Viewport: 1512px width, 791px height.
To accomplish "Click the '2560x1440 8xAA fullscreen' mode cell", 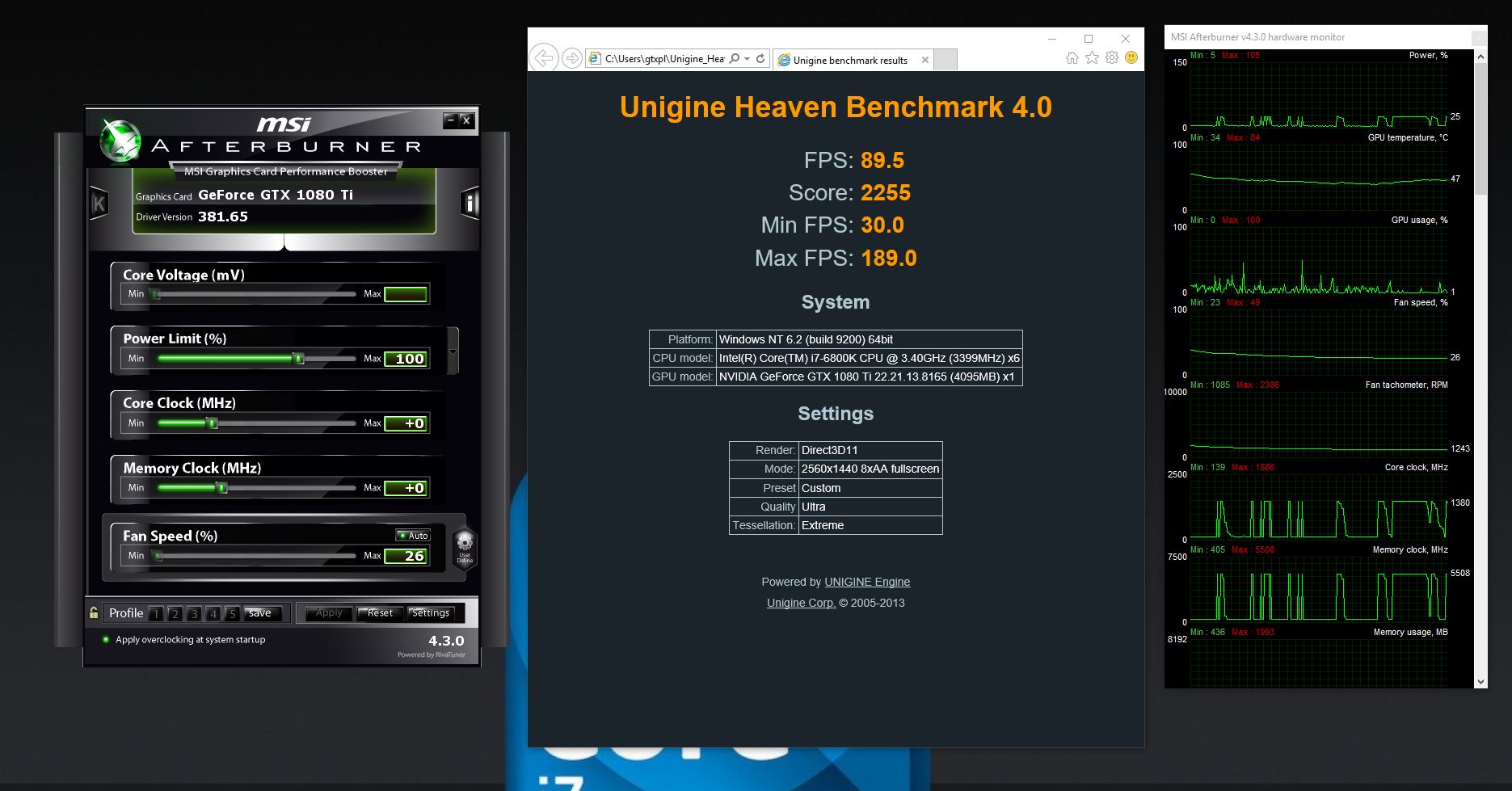I will click(870, 469).
